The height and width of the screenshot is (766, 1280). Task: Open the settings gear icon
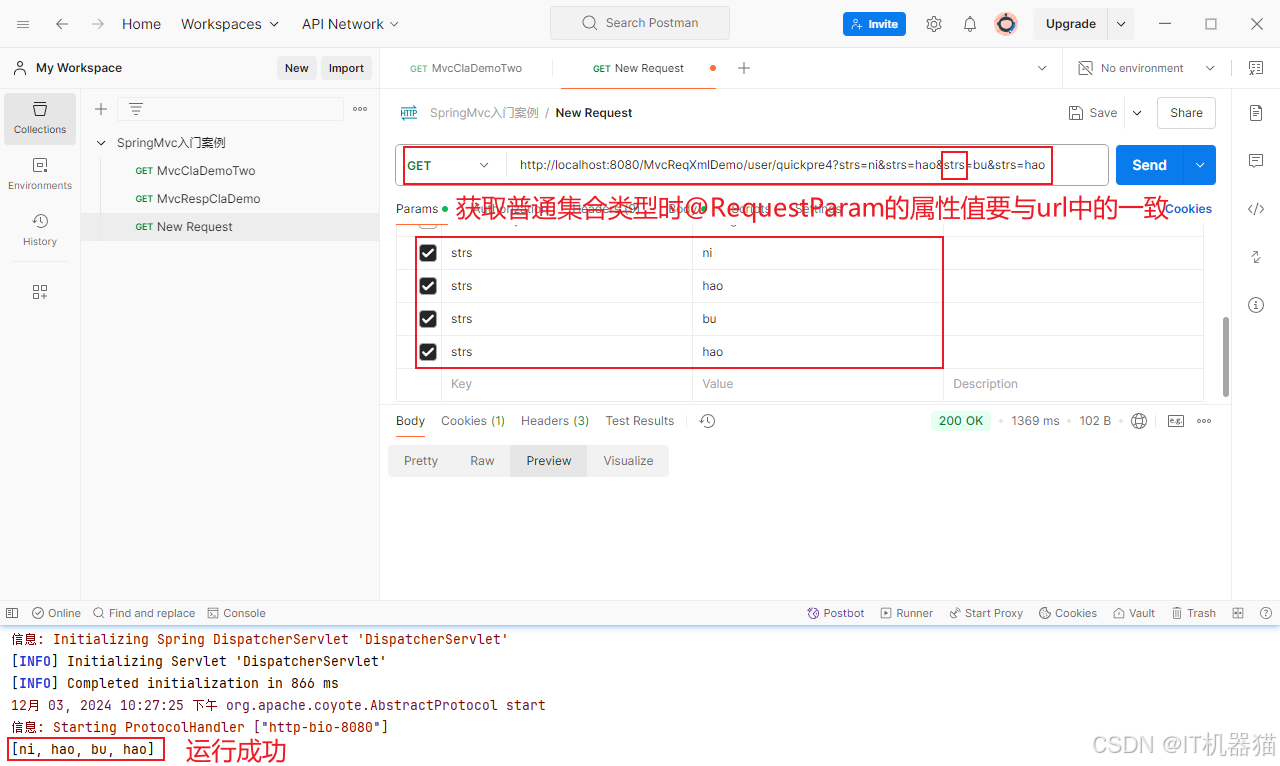click(934, 24)
